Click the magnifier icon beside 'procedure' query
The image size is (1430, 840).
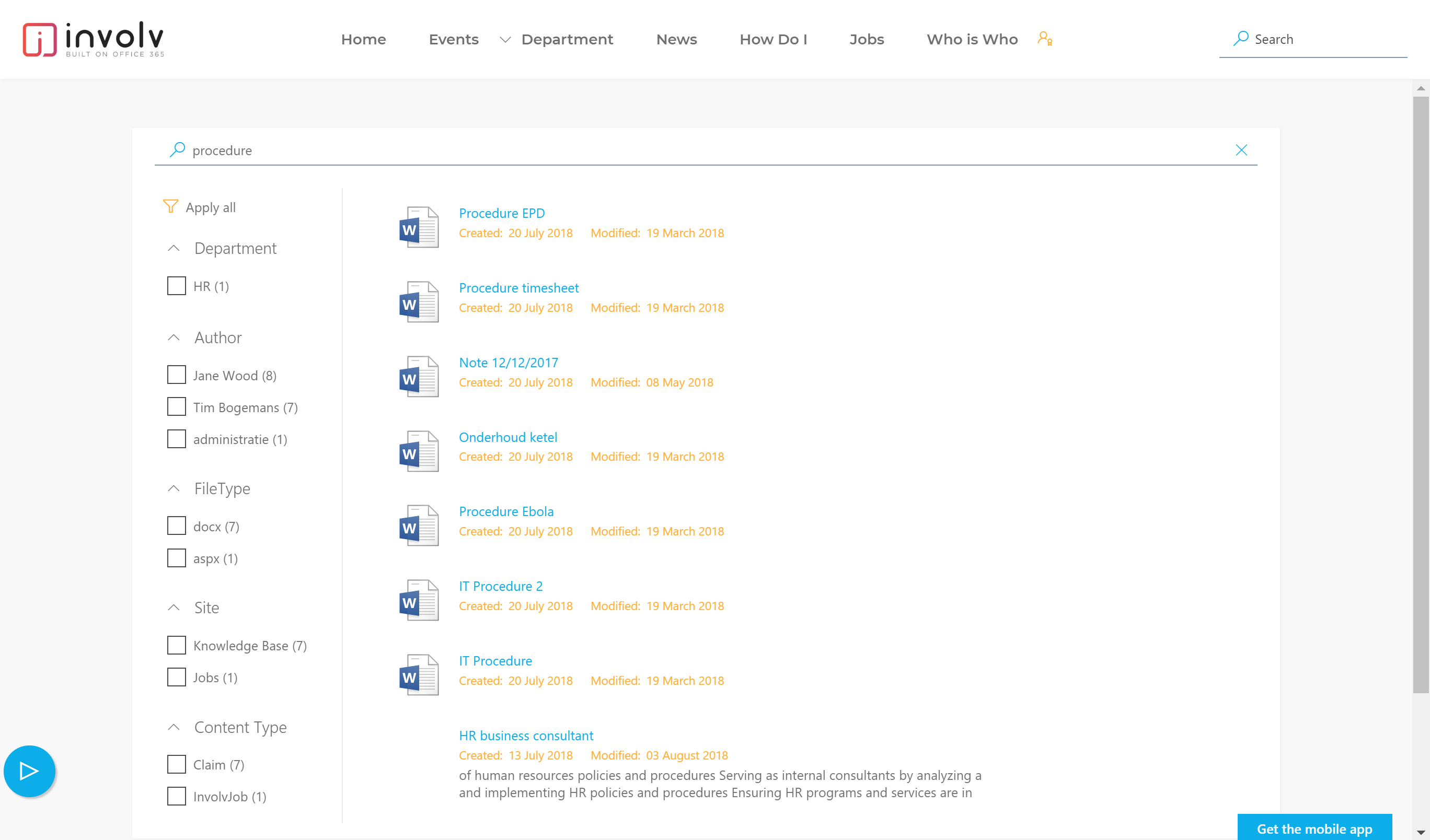tap(178, 150)
